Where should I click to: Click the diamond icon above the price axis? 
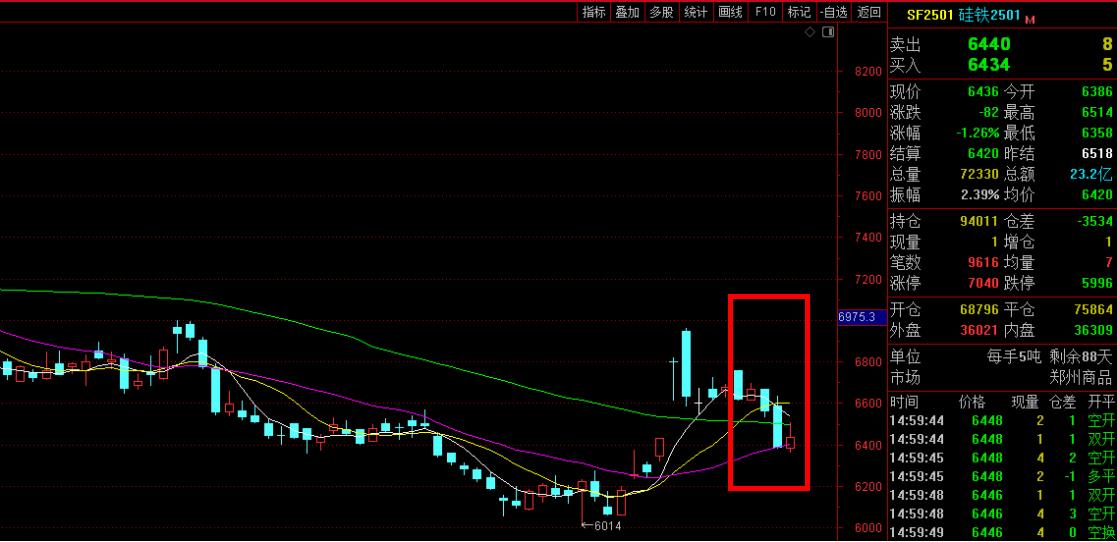coord(810,33)
